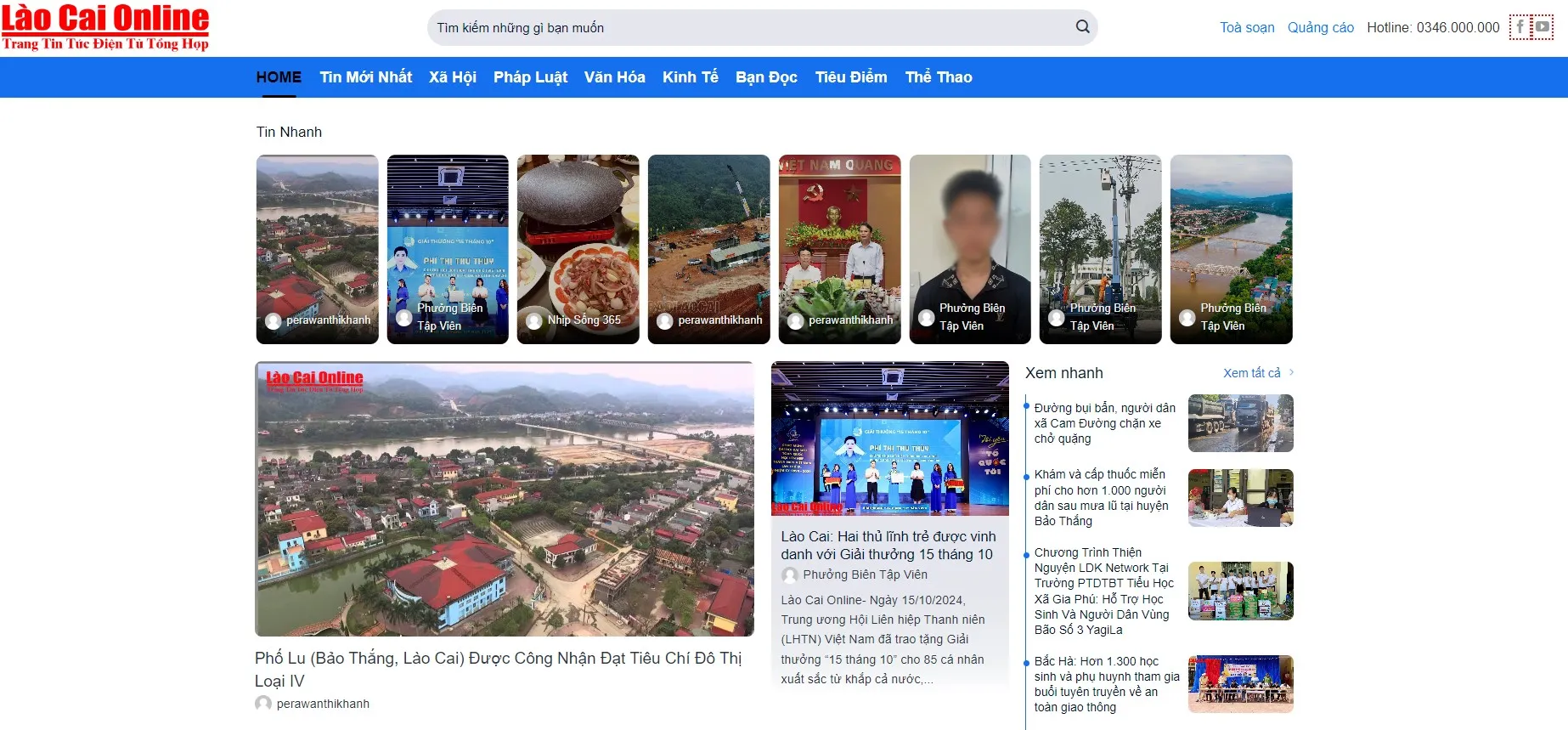Viewport: 1568px width, 730px height.
Task: Expand the Xem tất cả chevron arrow
Action: click(1291, 372)
